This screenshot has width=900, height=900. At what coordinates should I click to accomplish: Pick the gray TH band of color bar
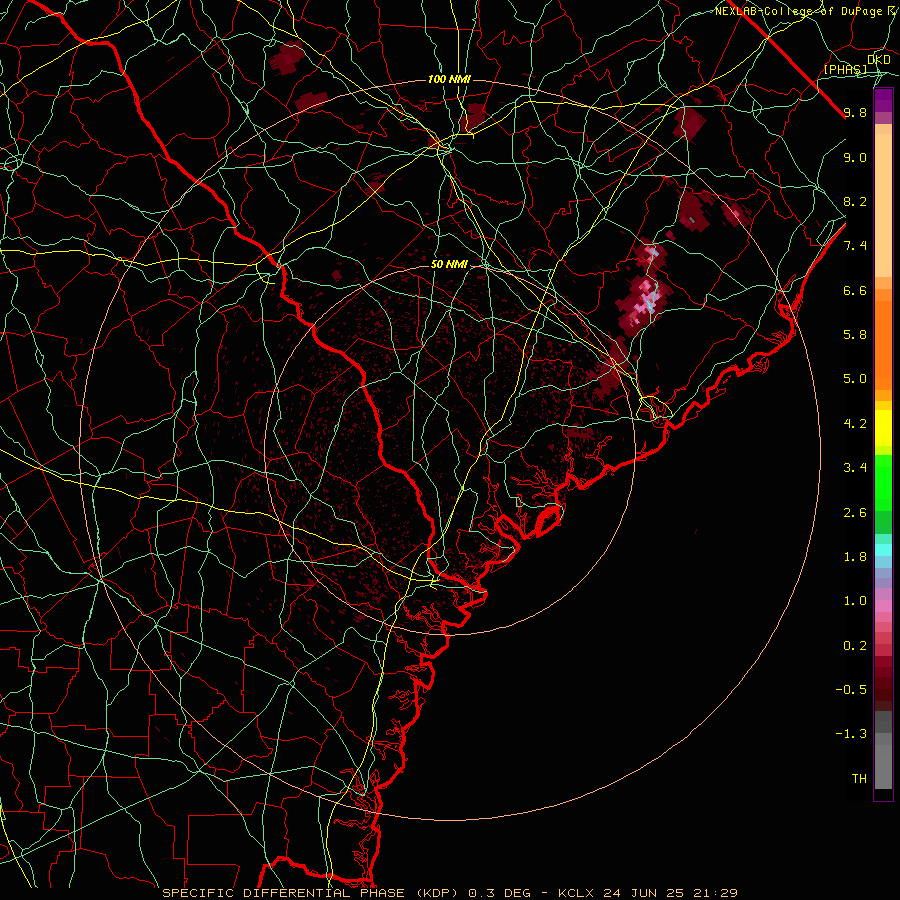coord(883,766)
